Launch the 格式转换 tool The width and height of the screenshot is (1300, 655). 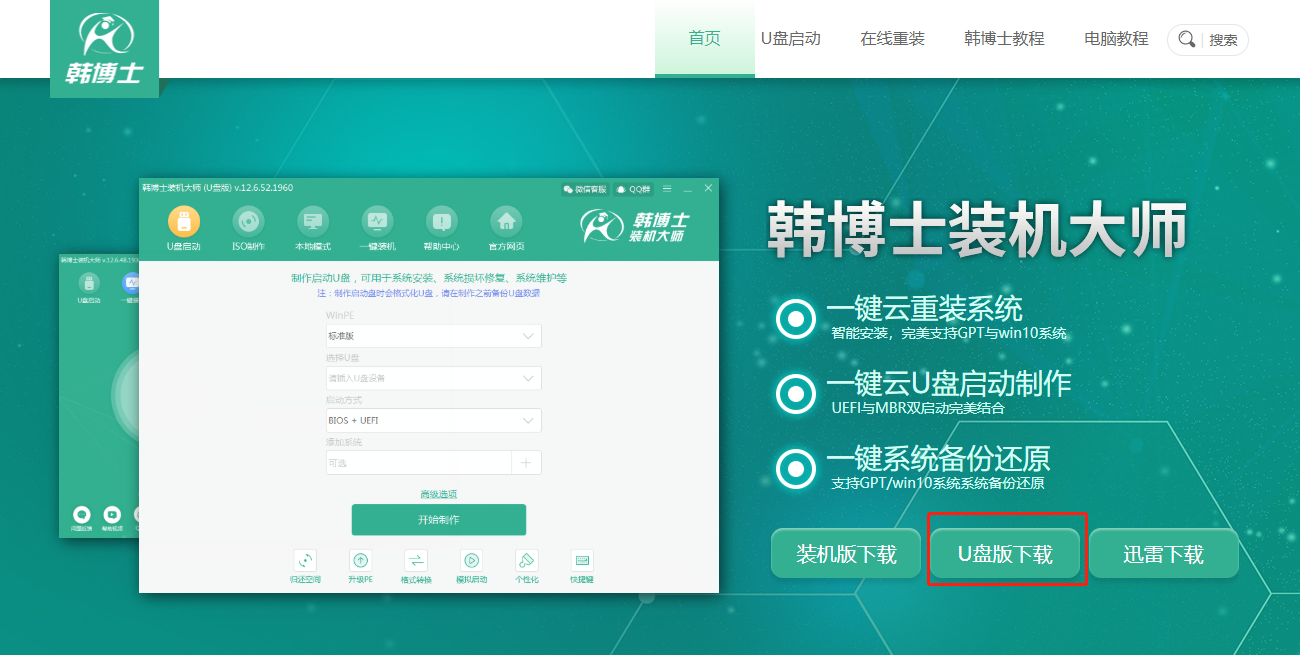coord(415,565)
